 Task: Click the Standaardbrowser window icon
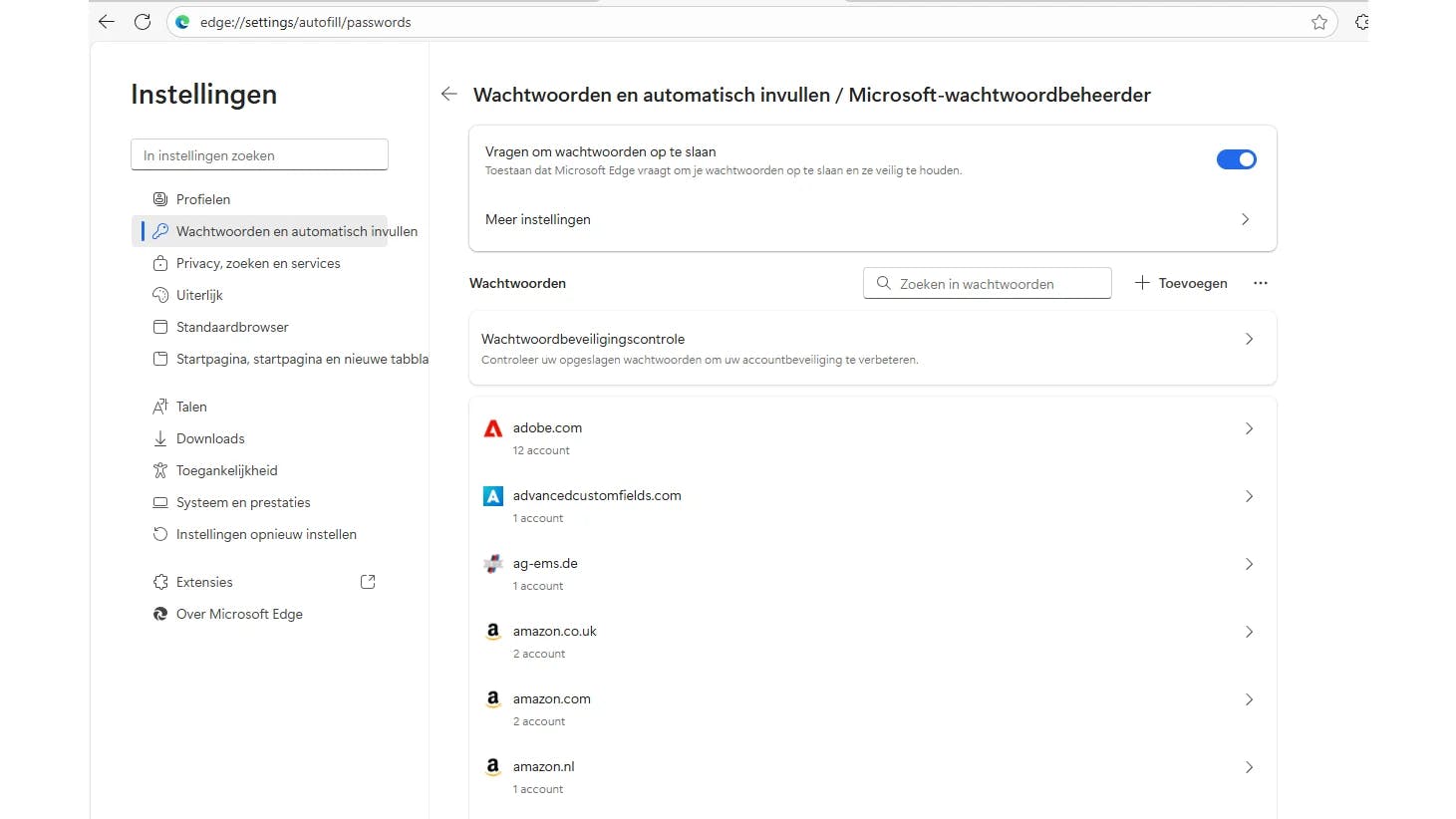159,327
